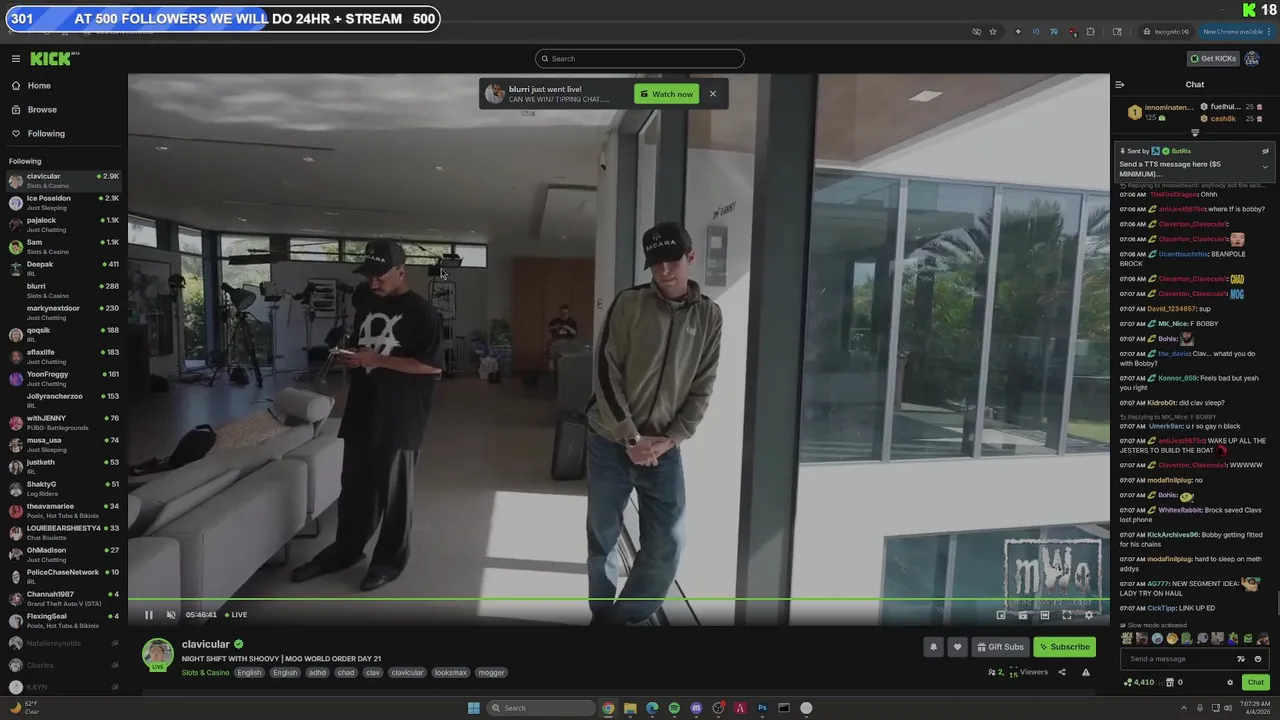Click the video progress bar
This screenshot has width=1280, height=720.
(x=618, y=599)
